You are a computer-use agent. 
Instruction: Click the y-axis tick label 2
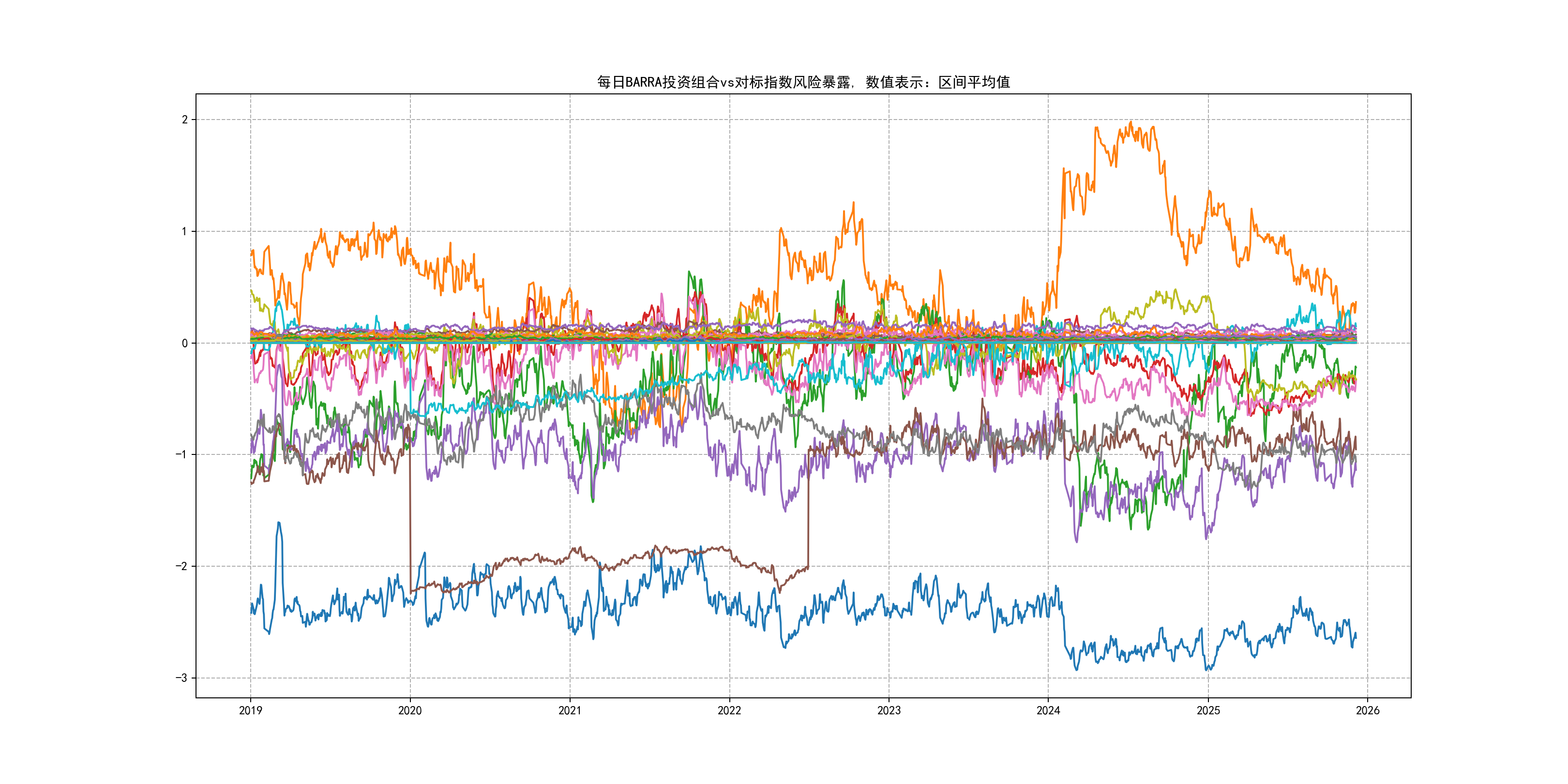184,120
